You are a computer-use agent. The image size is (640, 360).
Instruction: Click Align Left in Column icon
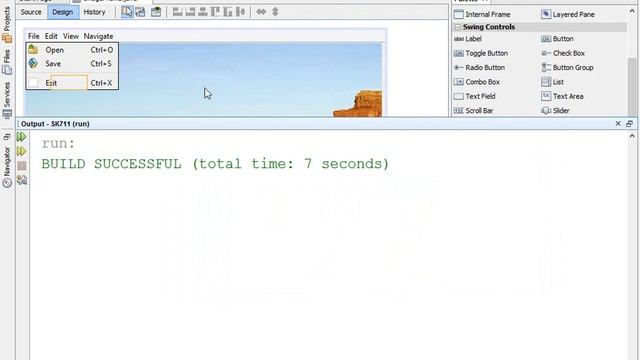[x=178, y=12]
